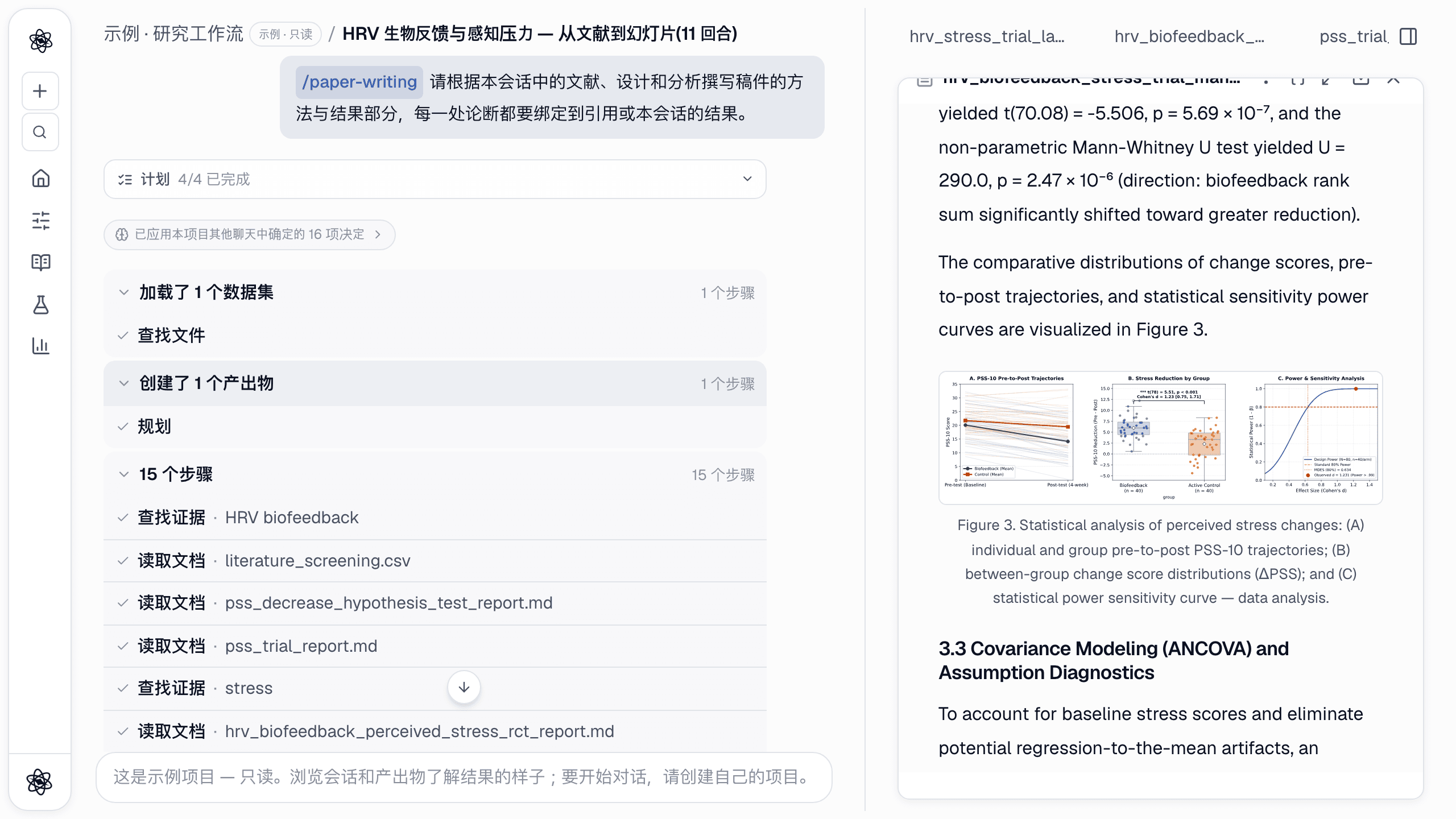1456x819 pixels.
Task: Click the 示例 · 研究工作流 breadcrumb
Action: (x=173, y=34)
